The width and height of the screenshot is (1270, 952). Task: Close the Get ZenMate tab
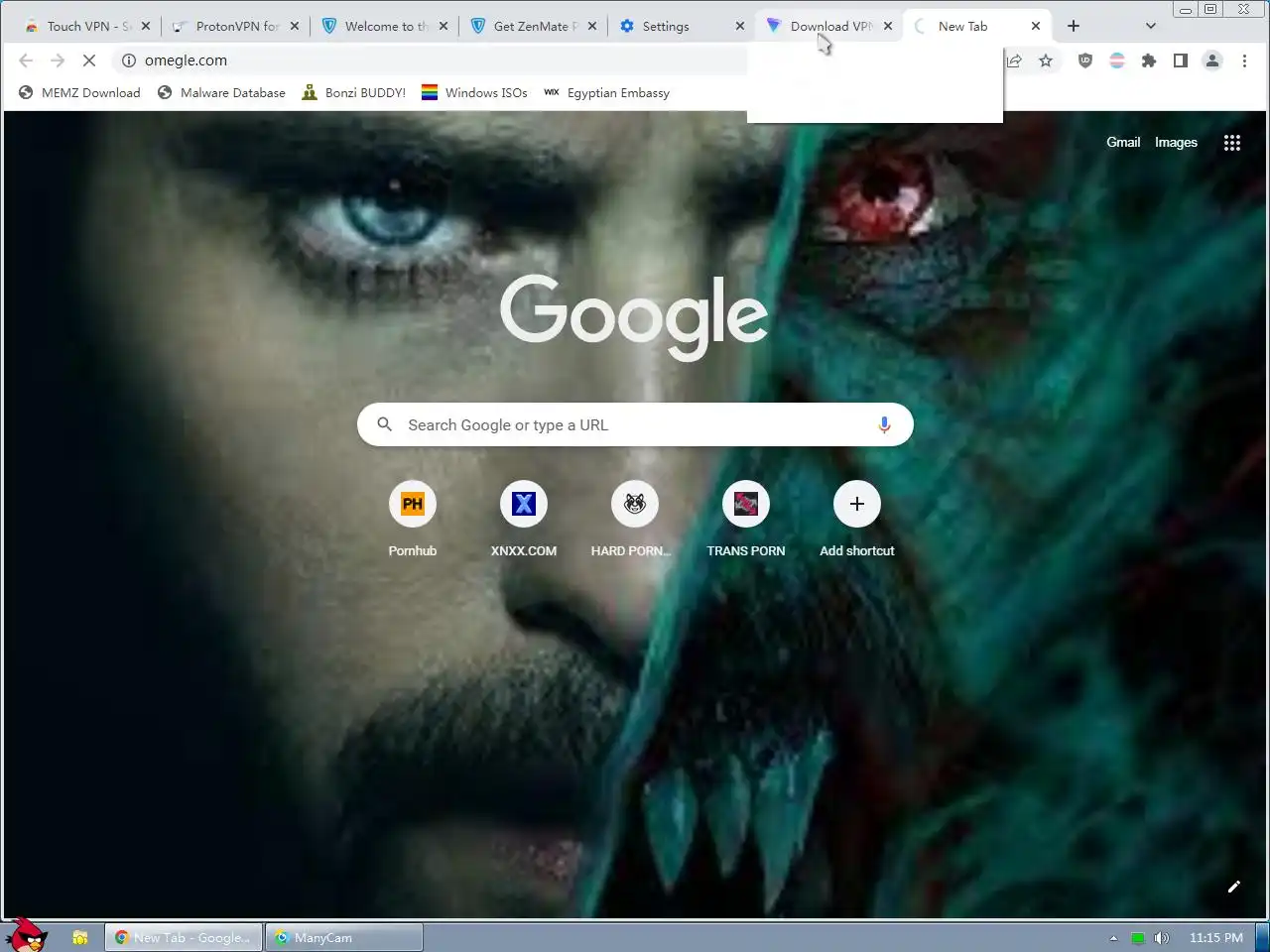tap(592, 27)
